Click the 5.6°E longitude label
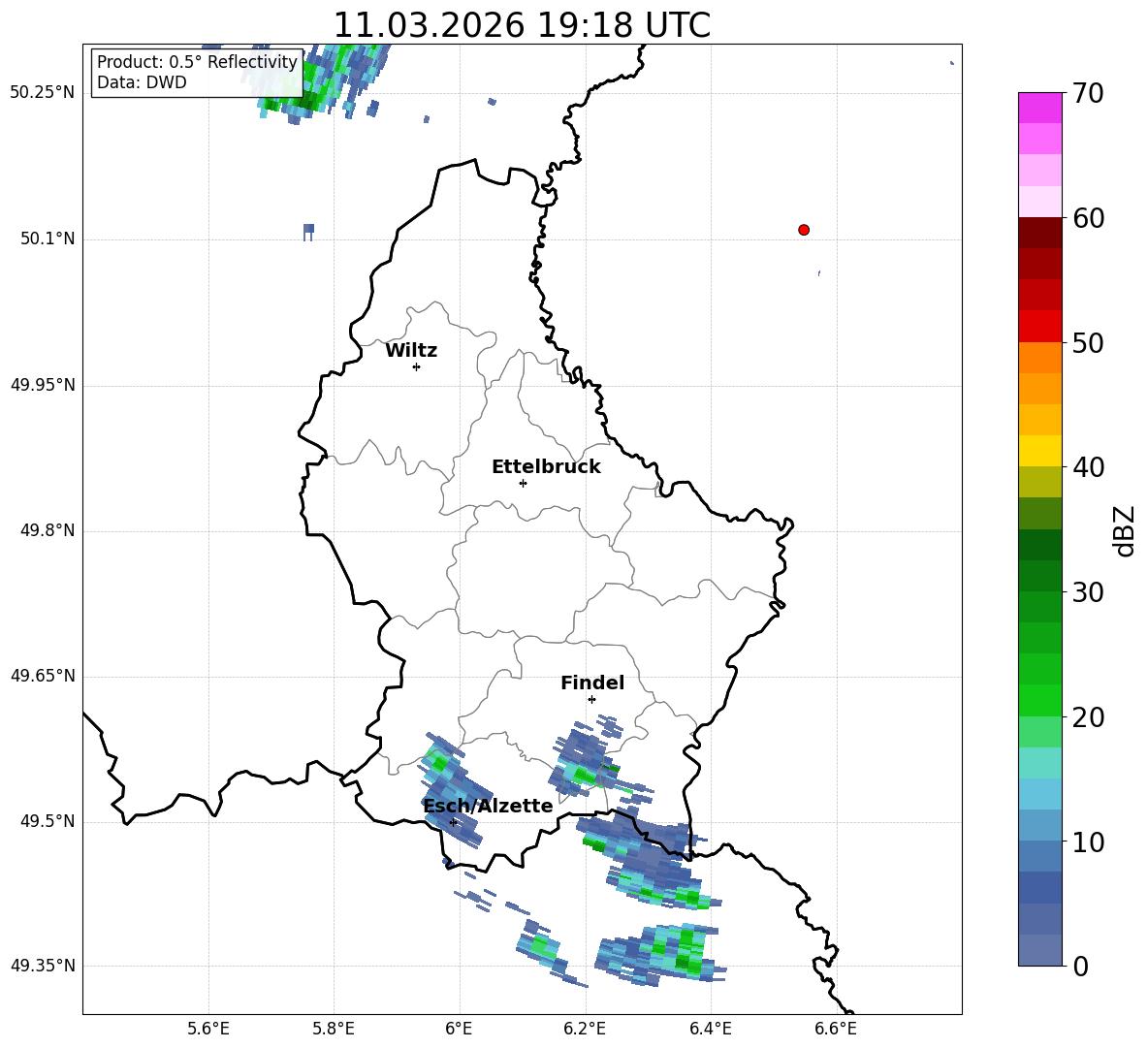Image resolution: width=1148 pixels, height=1048 pixels. coord(208,1029)
